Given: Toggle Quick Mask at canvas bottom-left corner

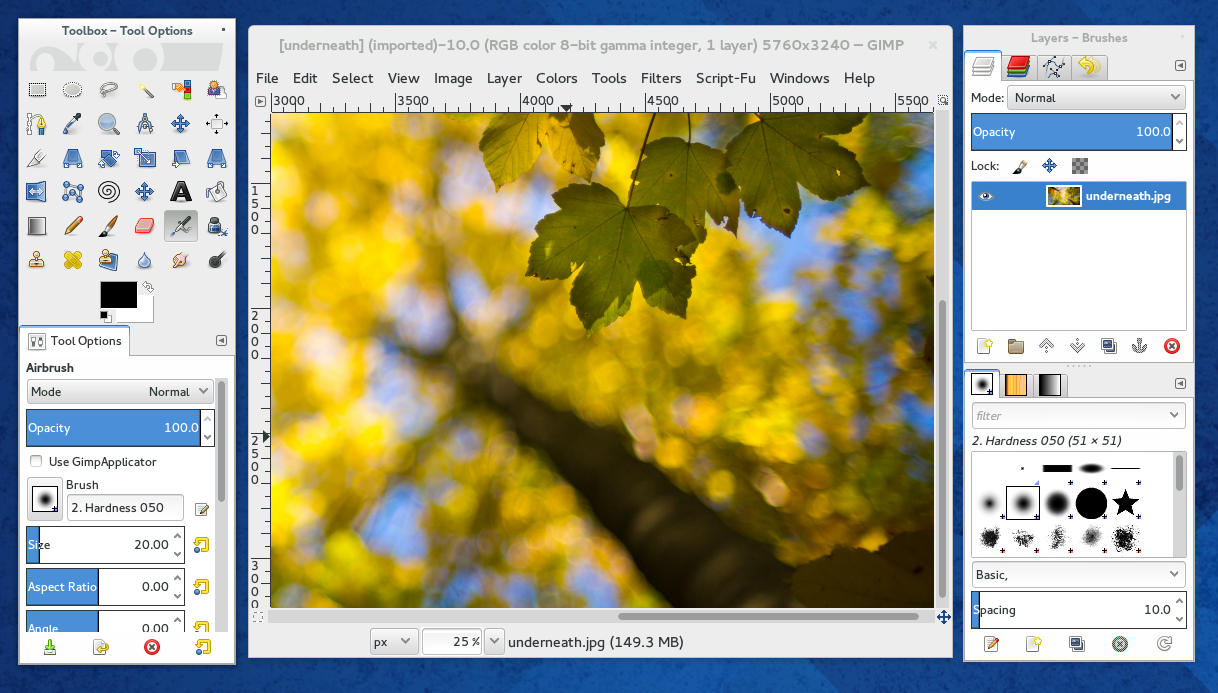Looking at the screenshot, I should click(x=259, y=617).
